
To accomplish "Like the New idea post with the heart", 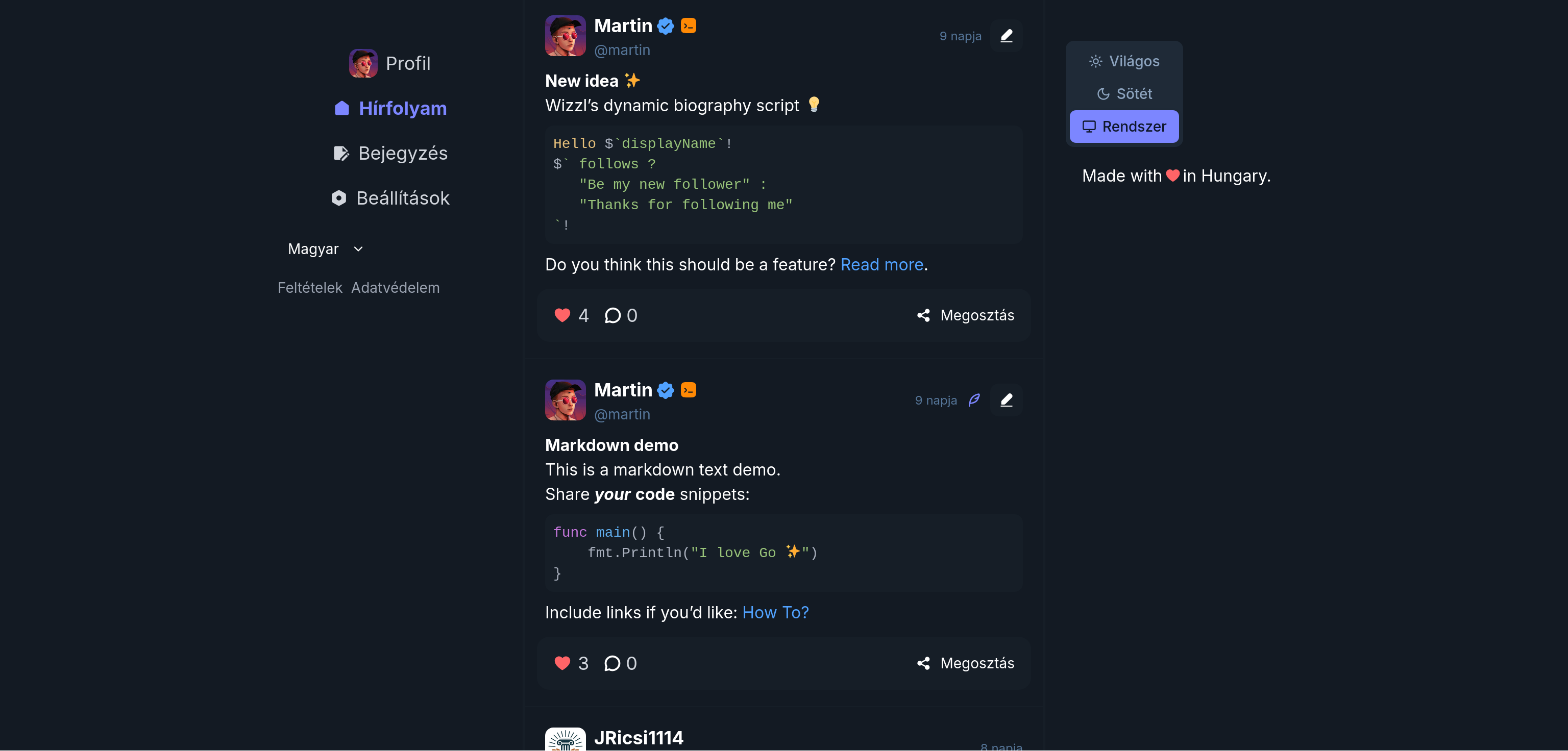I will point(562,315).
